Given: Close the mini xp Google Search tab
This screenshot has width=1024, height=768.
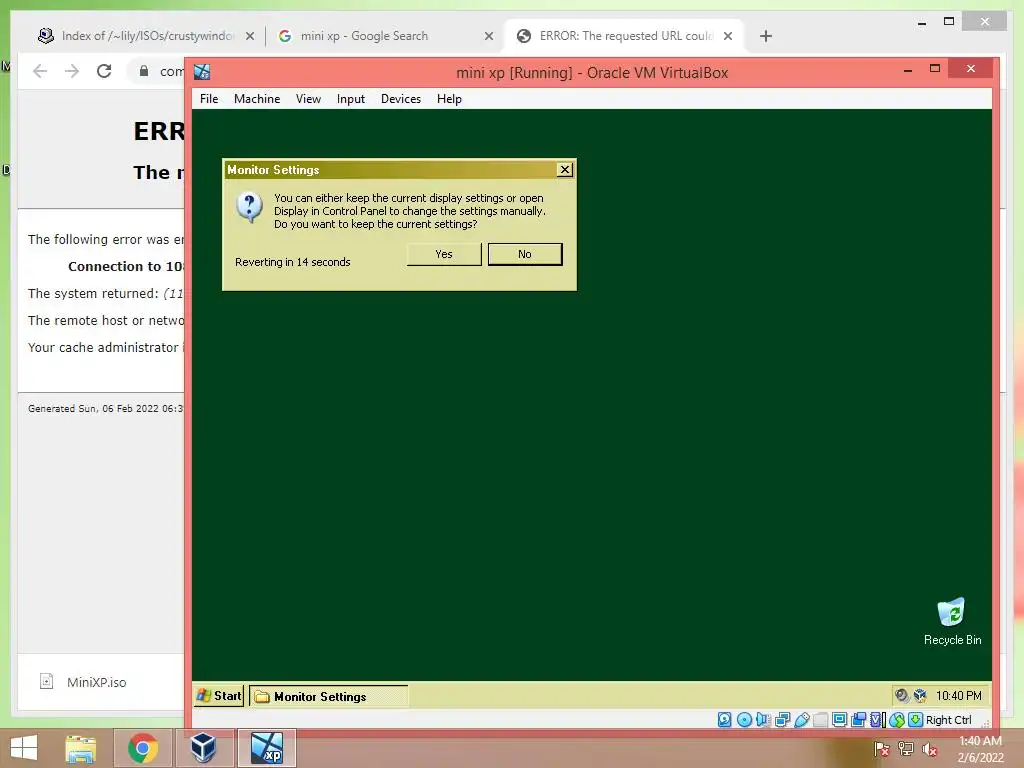Looking at the screenshot, I should coord(488,36).
